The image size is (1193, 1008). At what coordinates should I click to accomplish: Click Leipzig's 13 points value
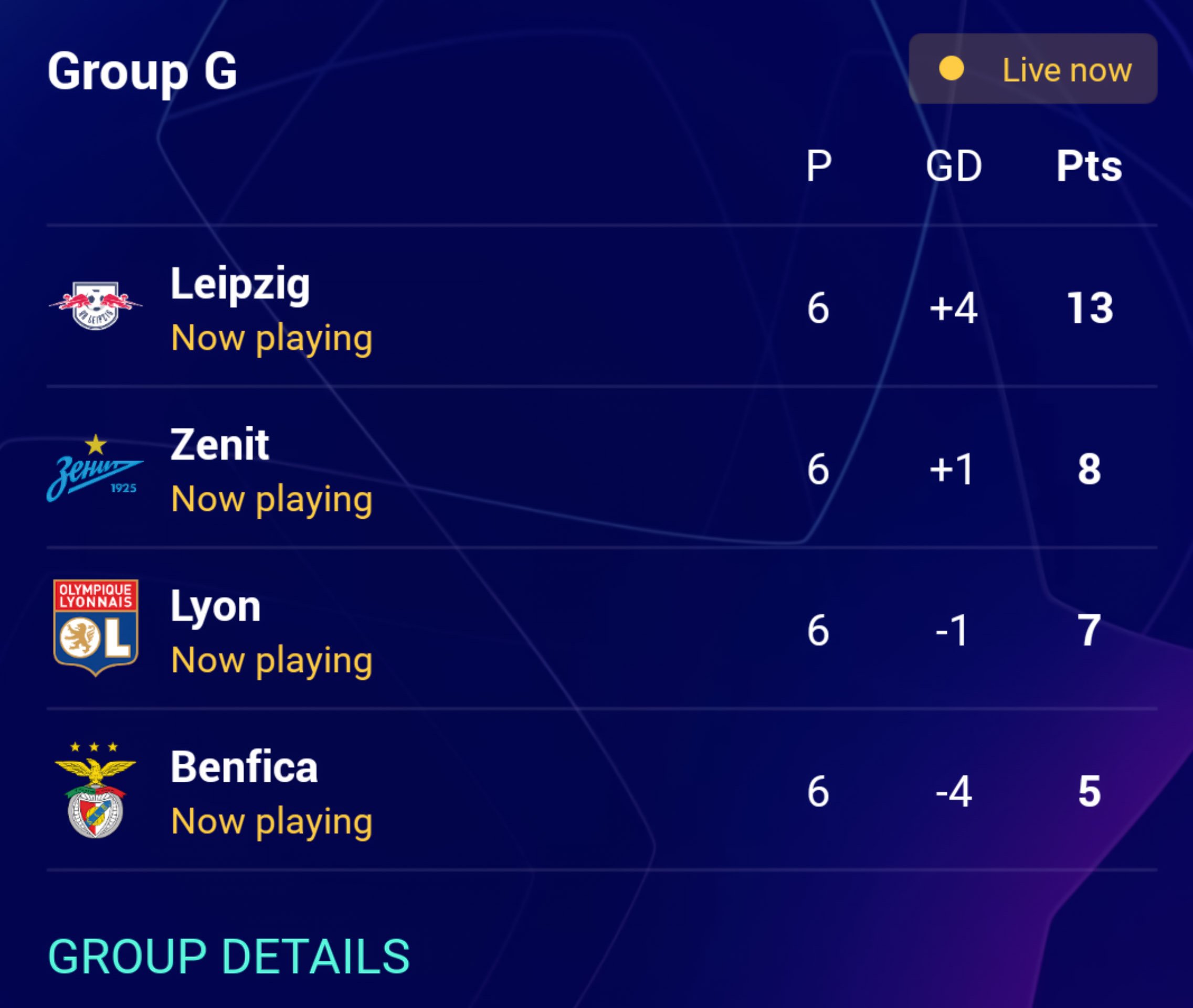pyautogui.click(x=1090, y=309)
